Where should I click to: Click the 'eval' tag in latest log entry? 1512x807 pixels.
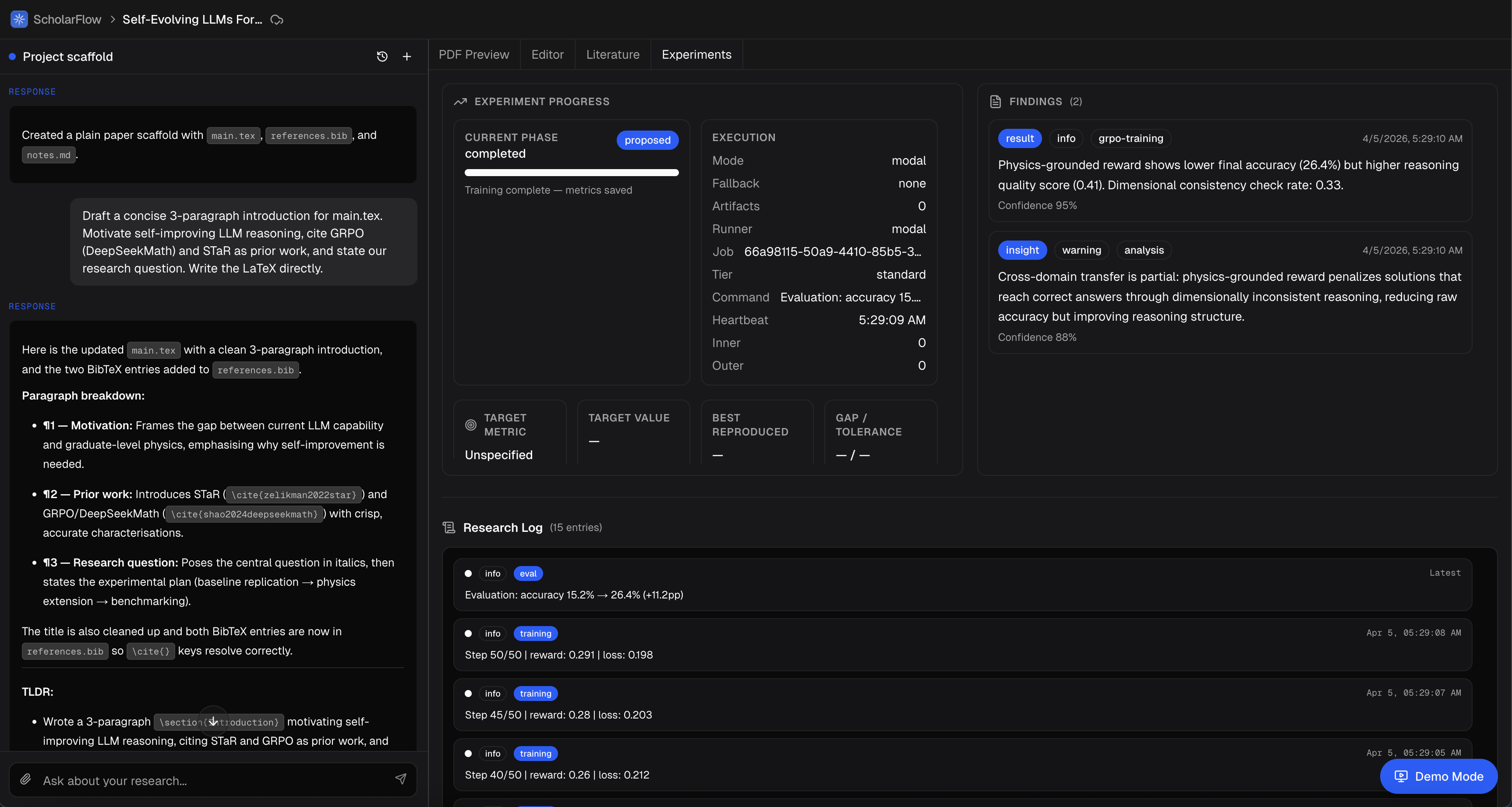tap(528, 573)
